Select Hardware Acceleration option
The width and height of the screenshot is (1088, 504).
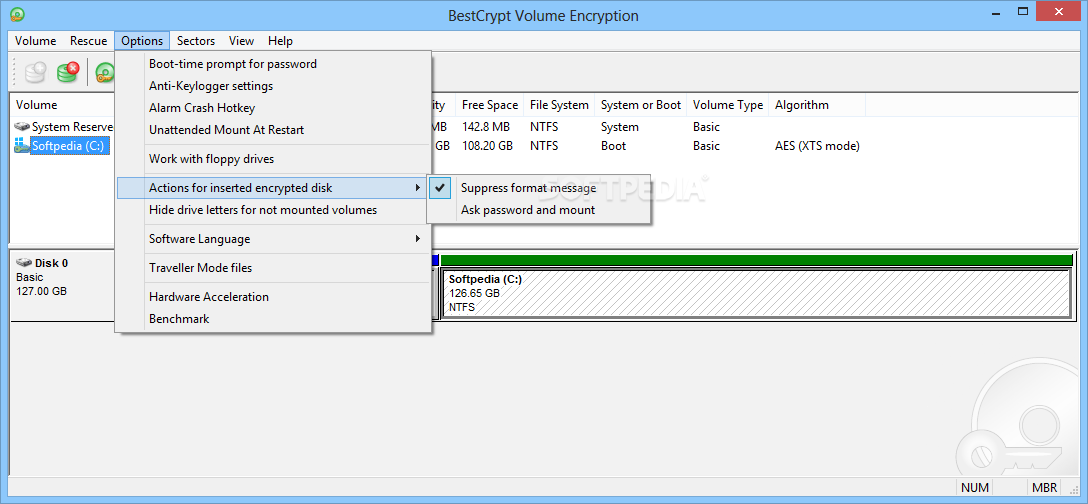tap(273, 297)
